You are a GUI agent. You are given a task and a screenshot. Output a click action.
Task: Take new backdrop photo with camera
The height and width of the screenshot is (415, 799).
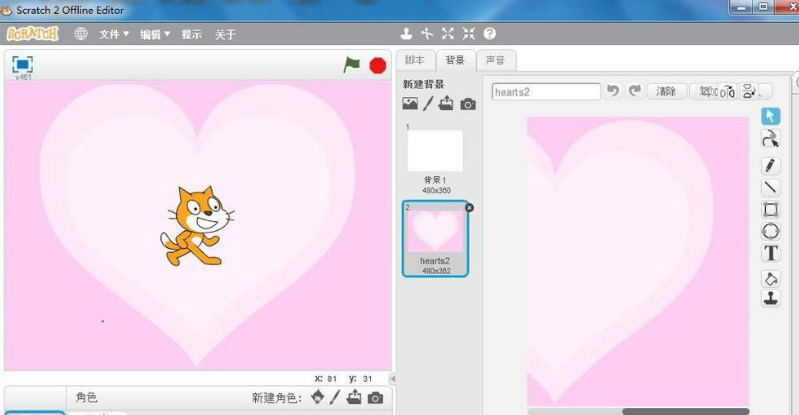pos(468,104)
